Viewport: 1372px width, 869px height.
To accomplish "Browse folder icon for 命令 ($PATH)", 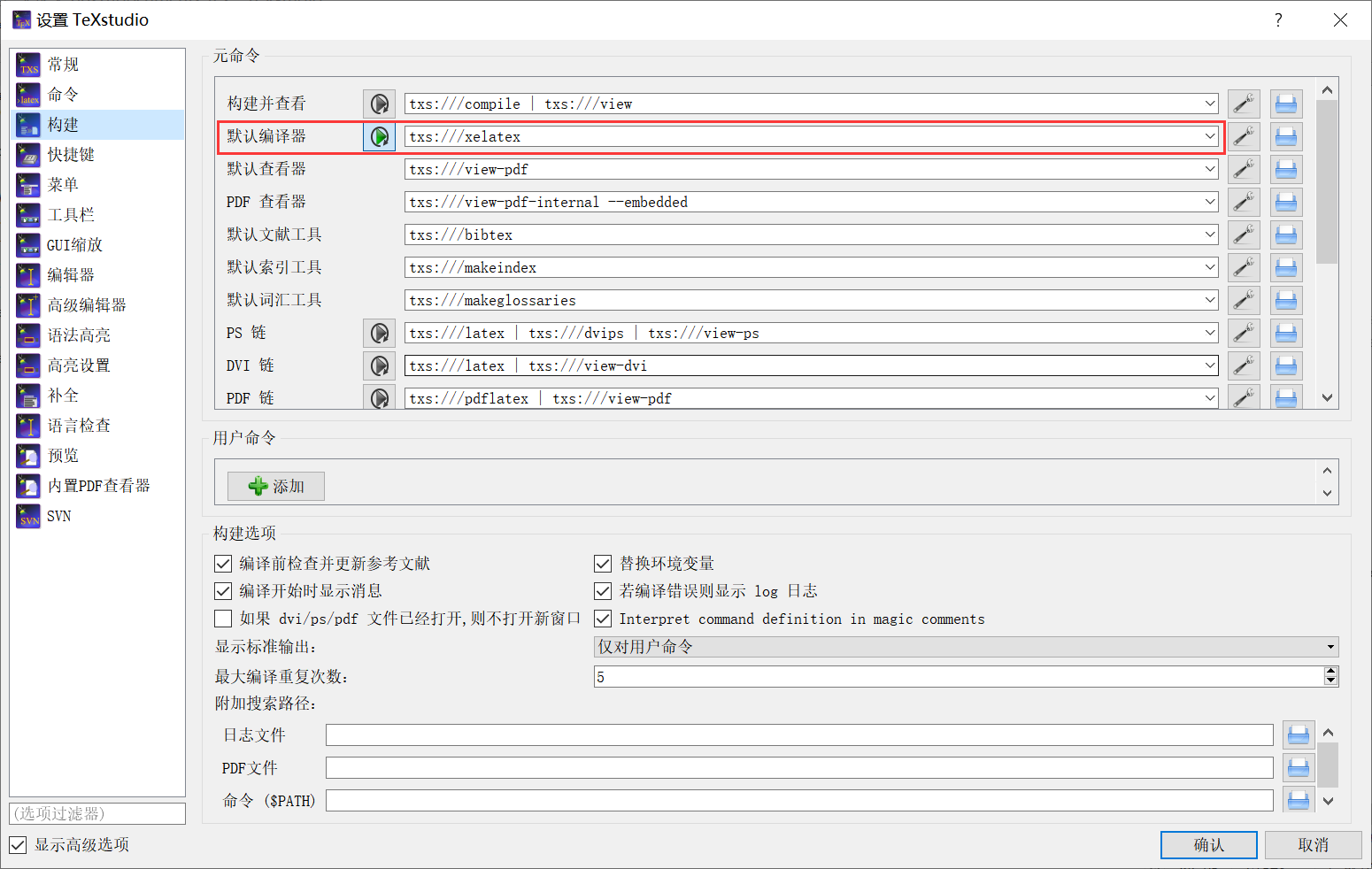I will point(1299,800).
